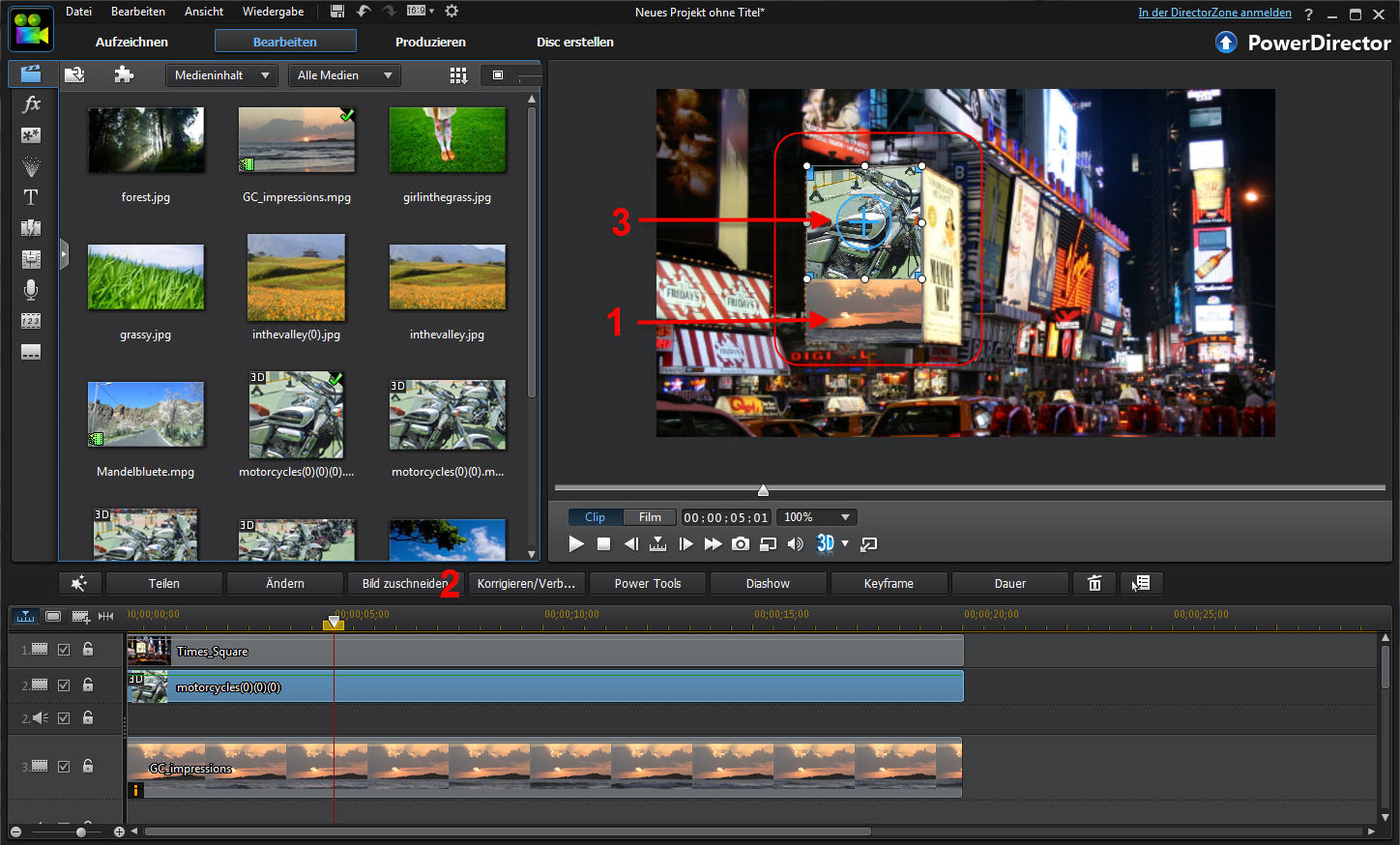The width and height of the screenshot is (1400, 845).
Task: Open the Wiedergabe menu
Action: pyautogui.click(x=274, y=12)
